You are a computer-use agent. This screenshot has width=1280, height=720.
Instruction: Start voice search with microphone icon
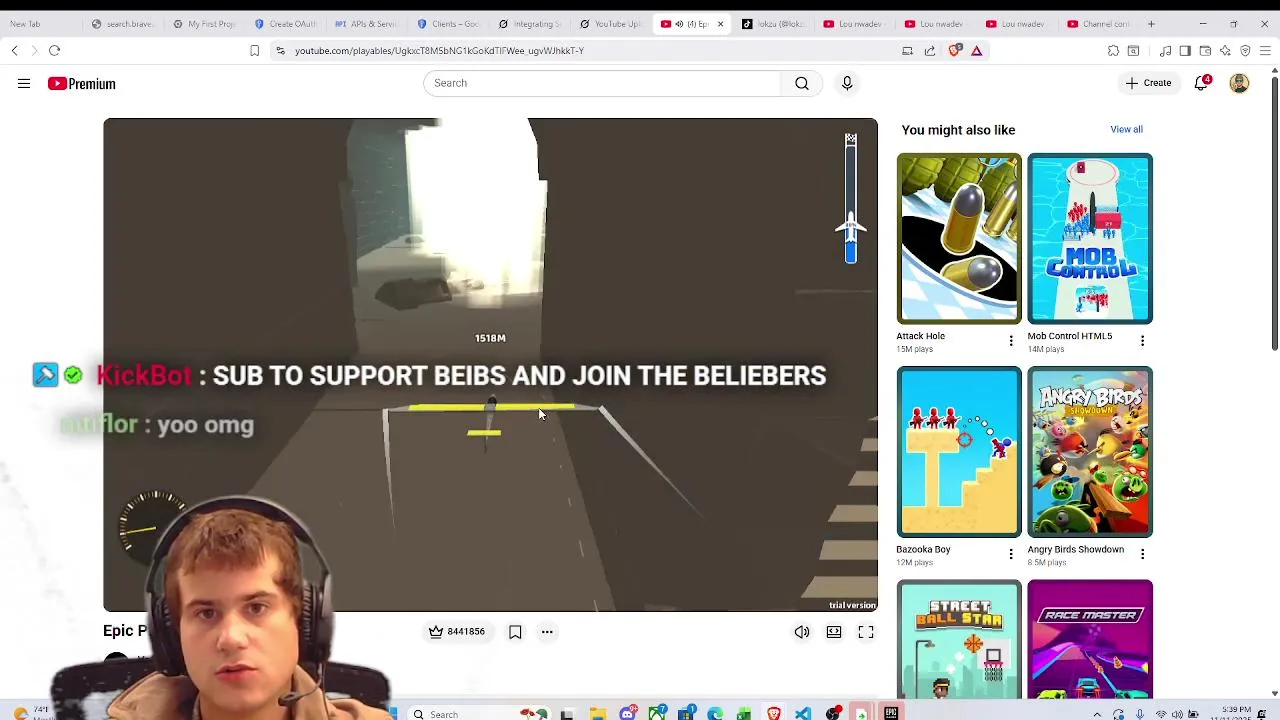(847, 83)
